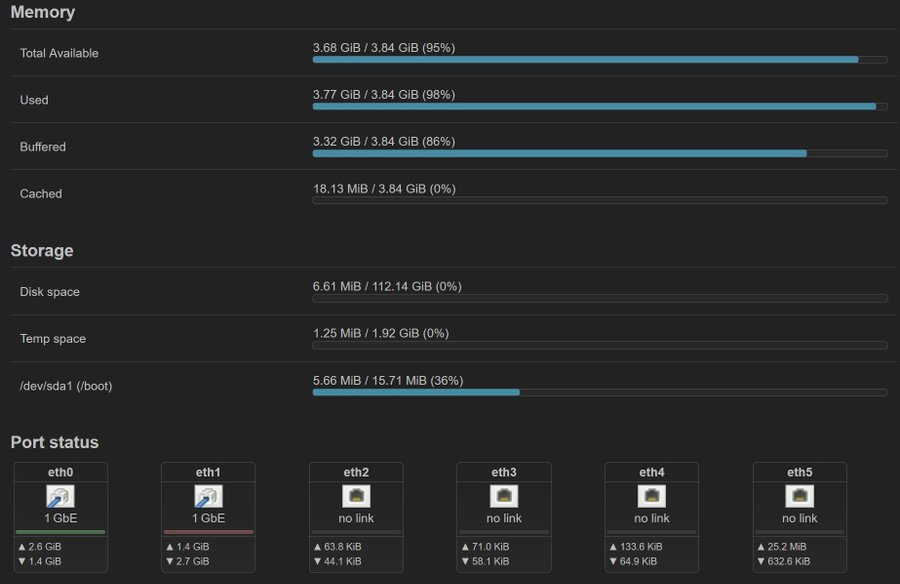Click the eth0 connected port icon

(x=60, y=497)
